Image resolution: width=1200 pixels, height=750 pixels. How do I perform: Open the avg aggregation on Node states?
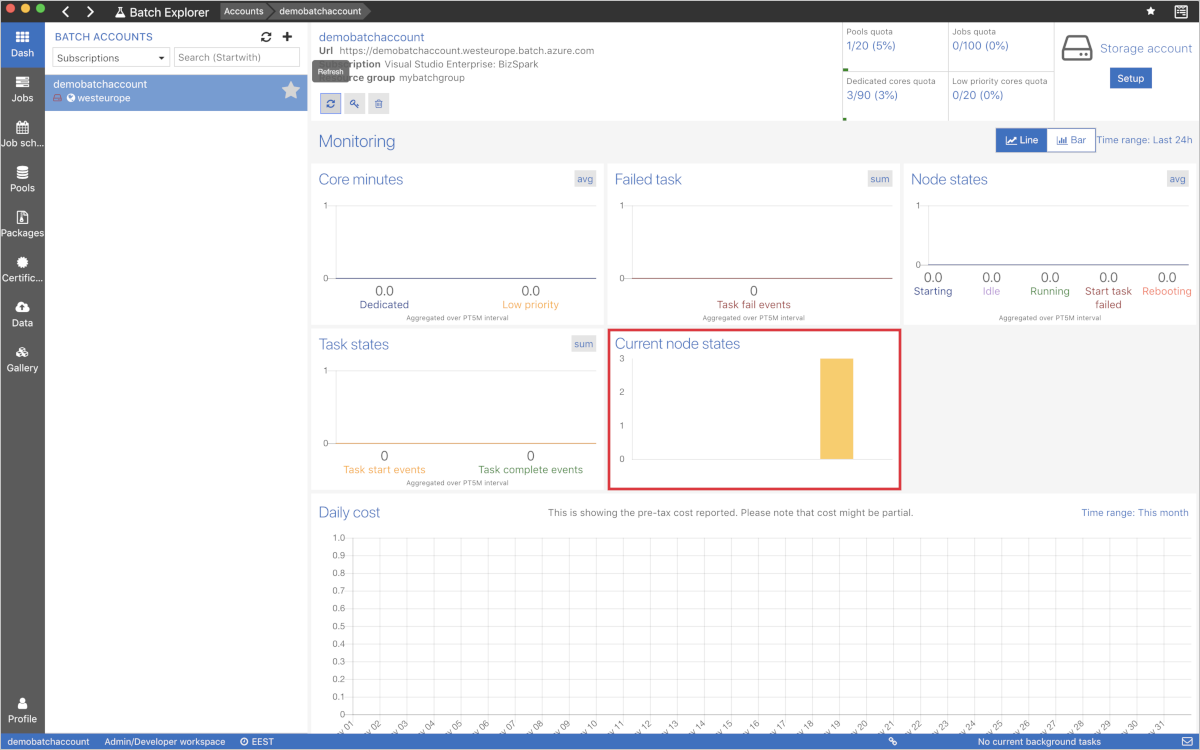tap(1178, 179)
